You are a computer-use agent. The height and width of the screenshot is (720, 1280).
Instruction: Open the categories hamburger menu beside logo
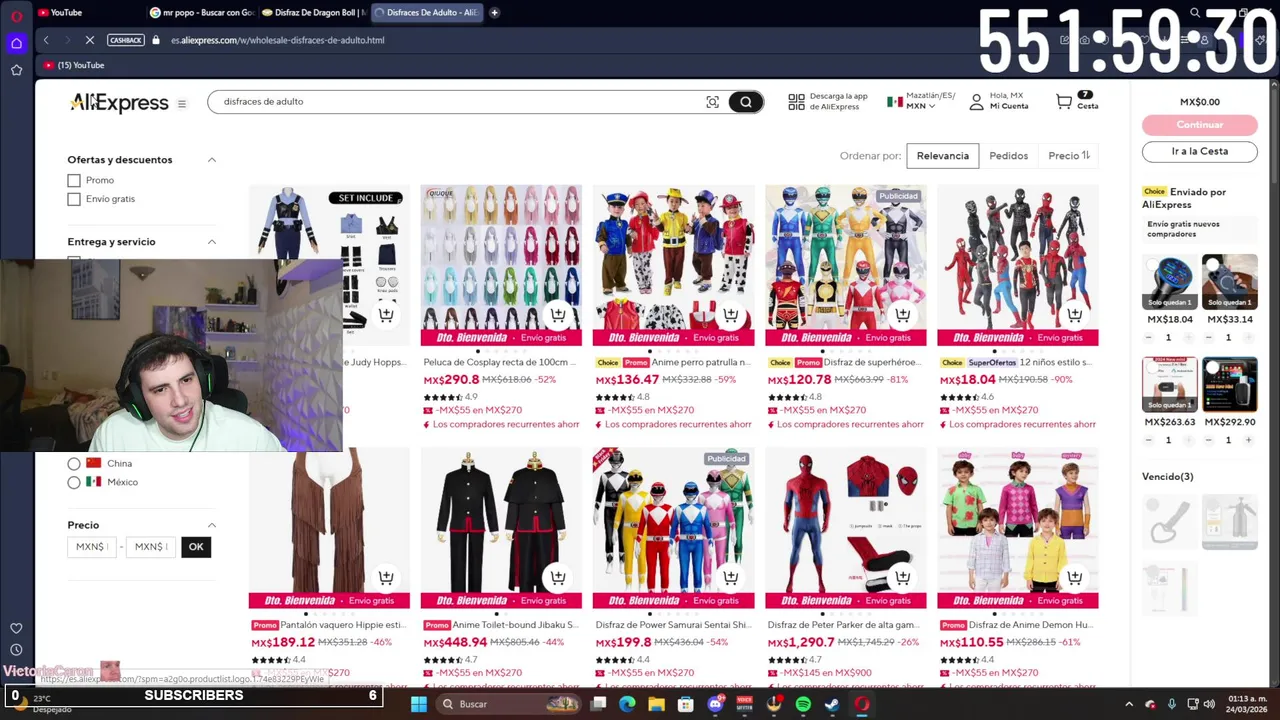pyautogui.click(x=181, y=103)
